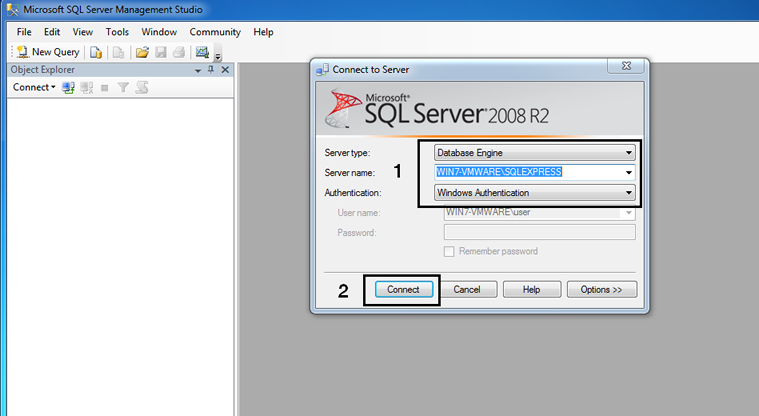Click the Save floppy disk icon
Viewport: 759px width, 416px height.
click(x=161, y=52)
